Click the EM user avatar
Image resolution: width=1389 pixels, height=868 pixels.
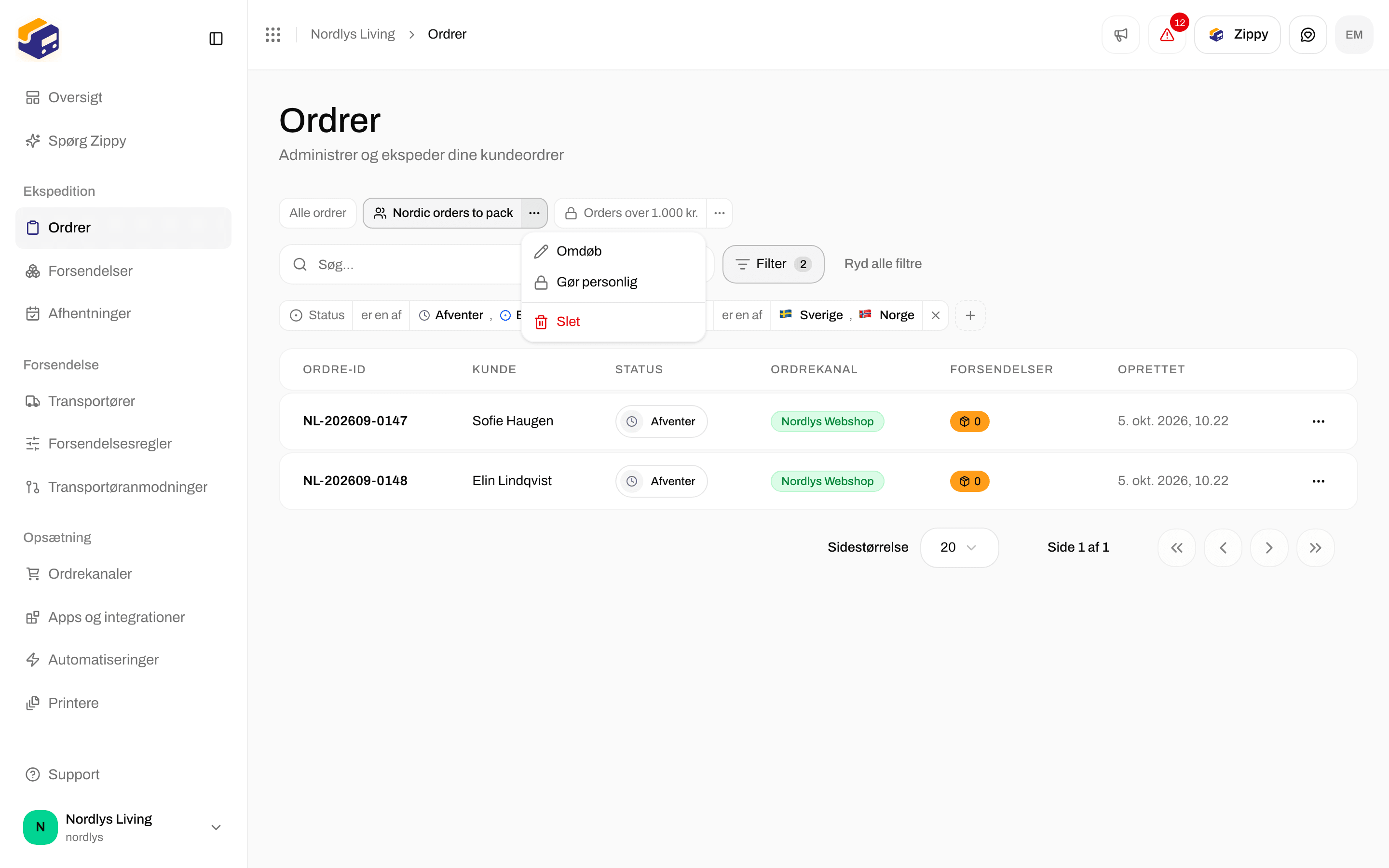pos(1354,34)
